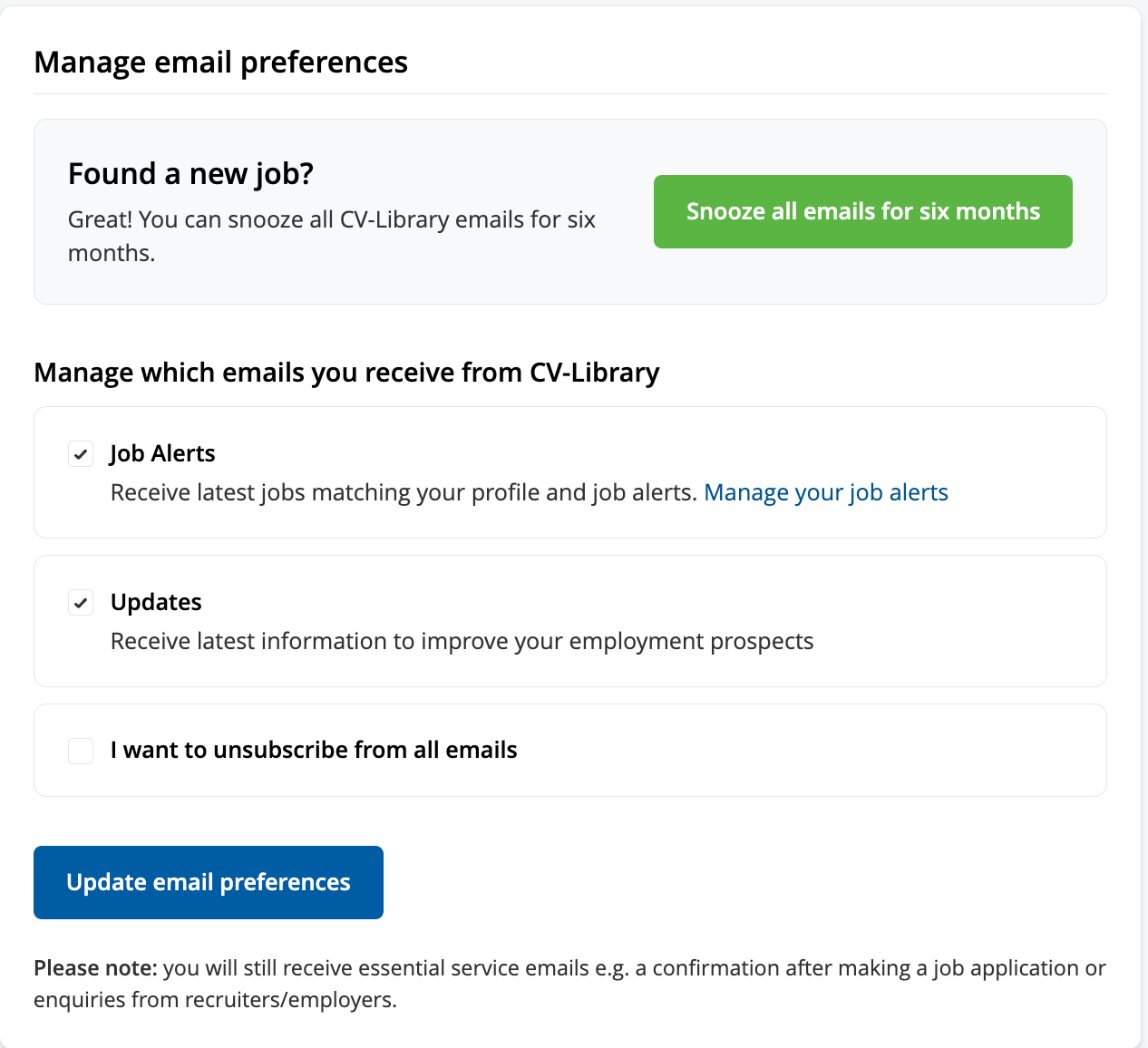Uncheck the Updates checkbox
The image size is (1148, 1048).
pos(81,602)
